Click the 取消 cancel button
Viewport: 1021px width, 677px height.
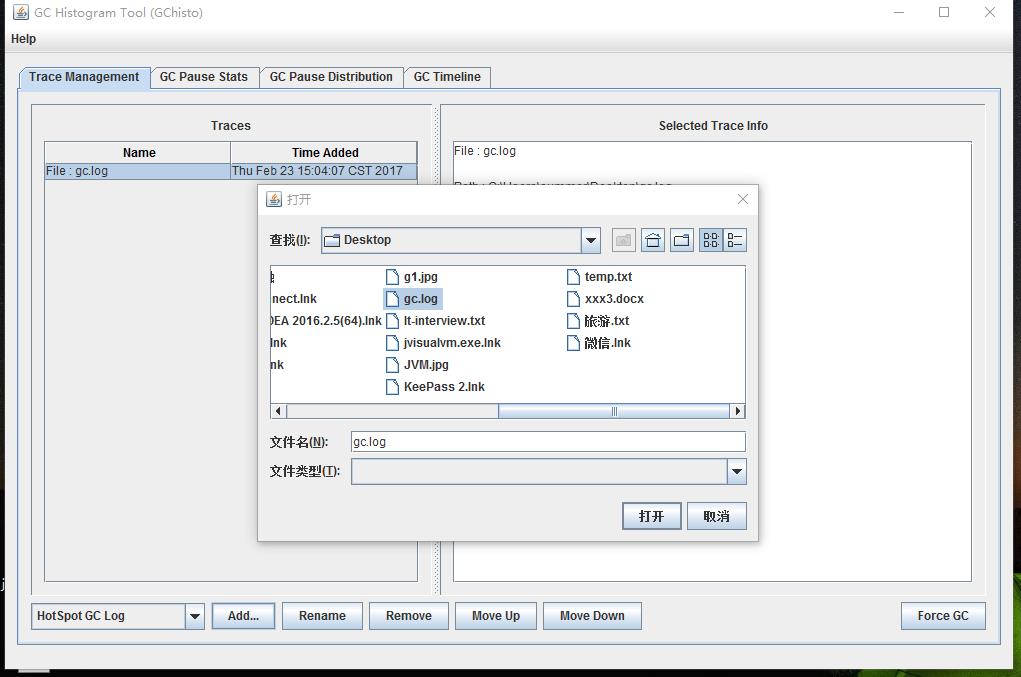click(x=716, y=516)
